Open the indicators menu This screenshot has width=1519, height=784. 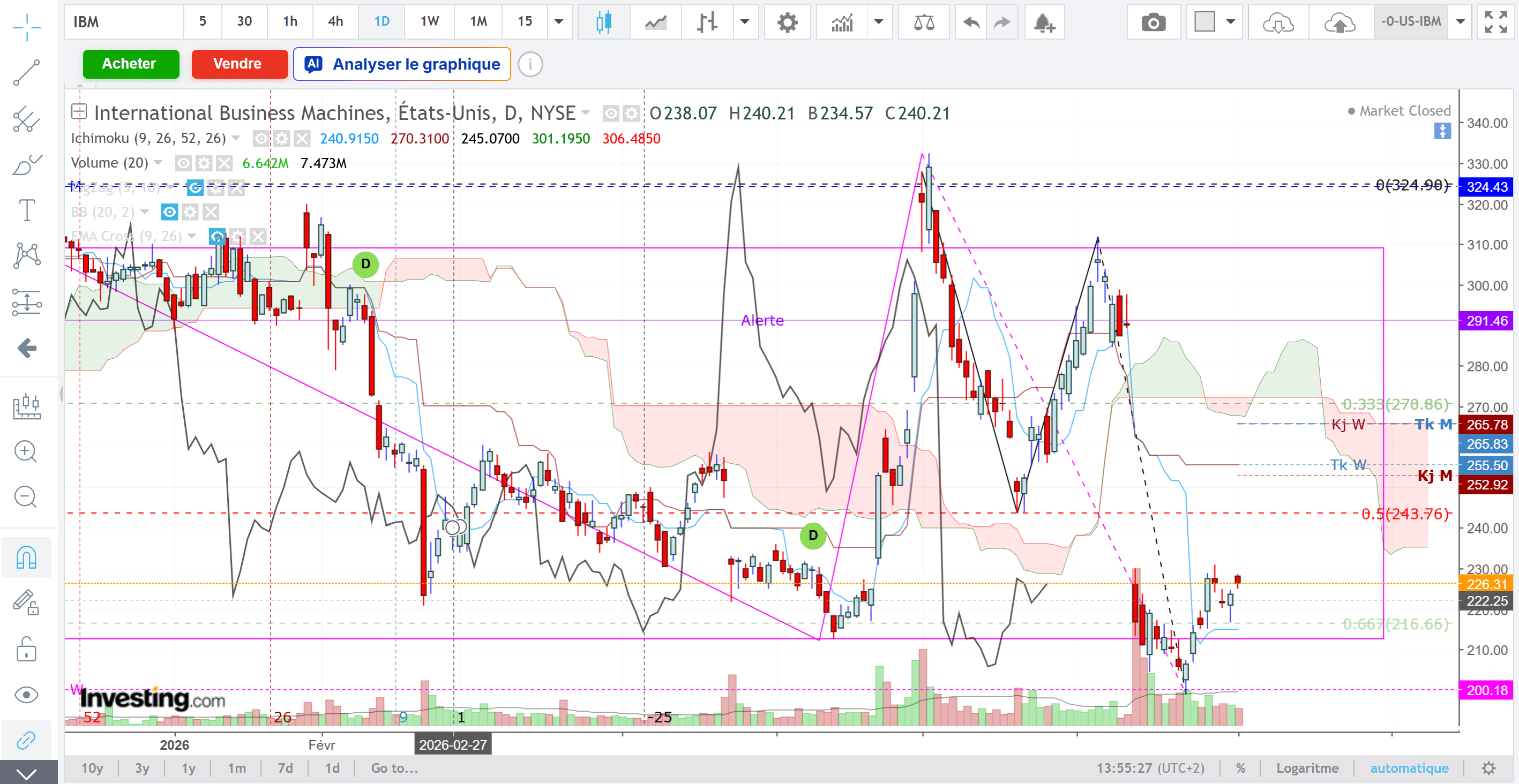(842, 22)
